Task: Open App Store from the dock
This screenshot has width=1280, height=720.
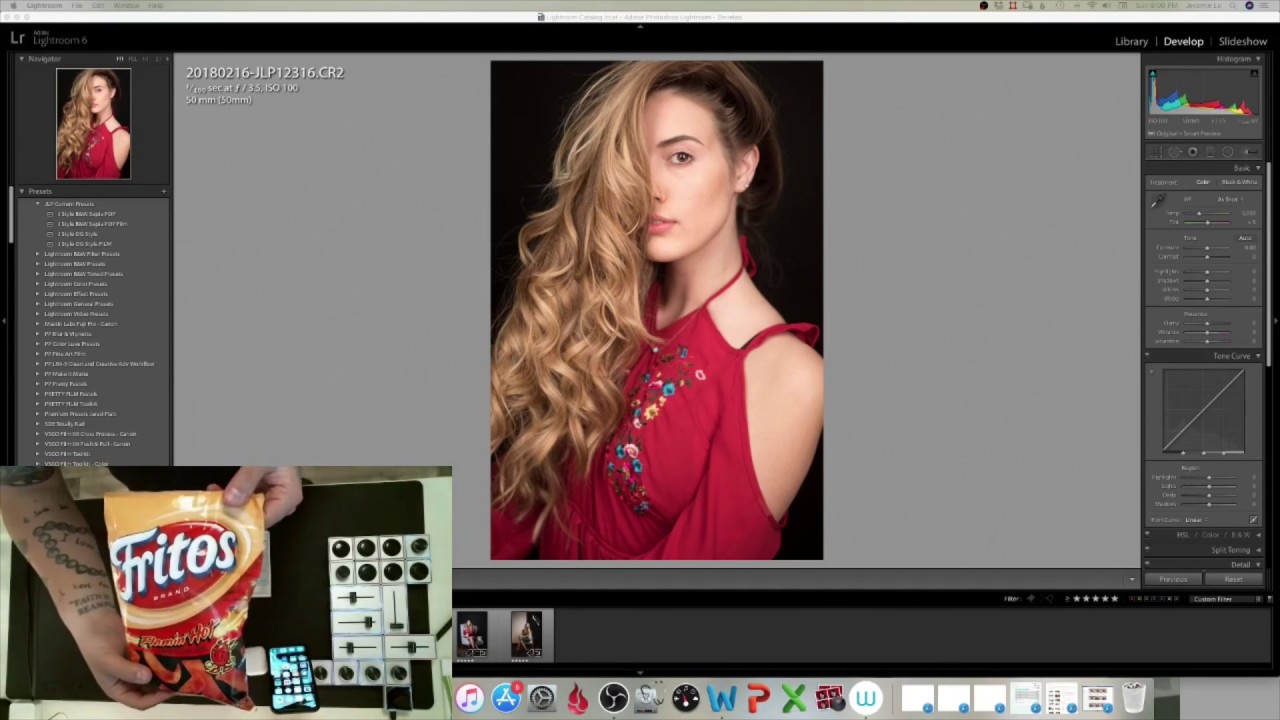Action: click(506, 697)
